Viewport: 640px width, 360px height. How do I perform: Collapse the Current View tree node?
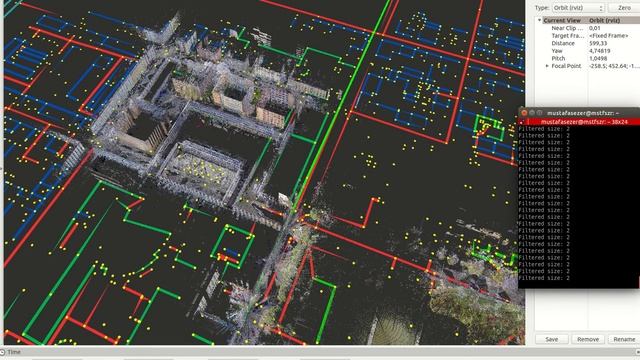(x=540, y=20)
